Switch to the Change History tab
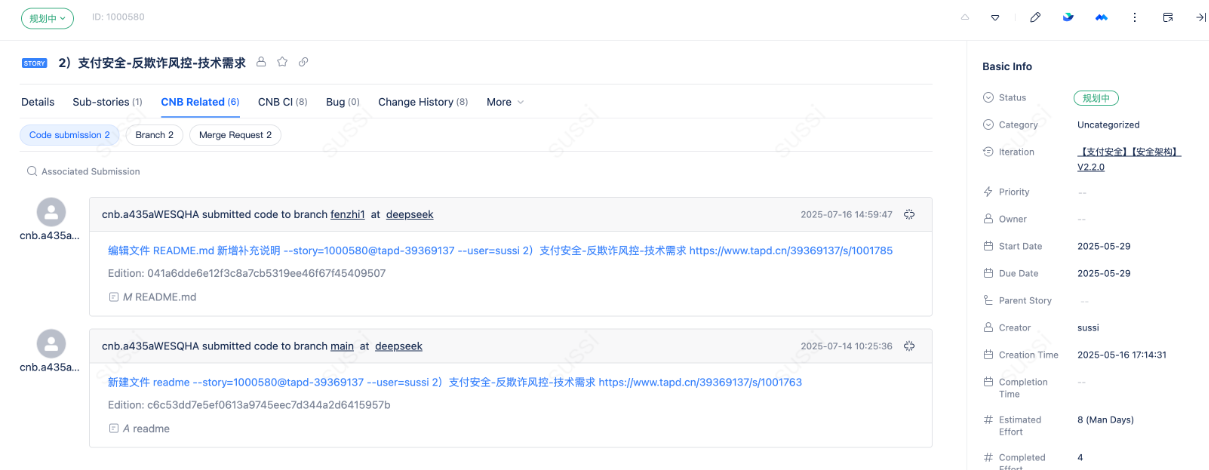The height and width of the screenshot is (470, 1209). 422,102
